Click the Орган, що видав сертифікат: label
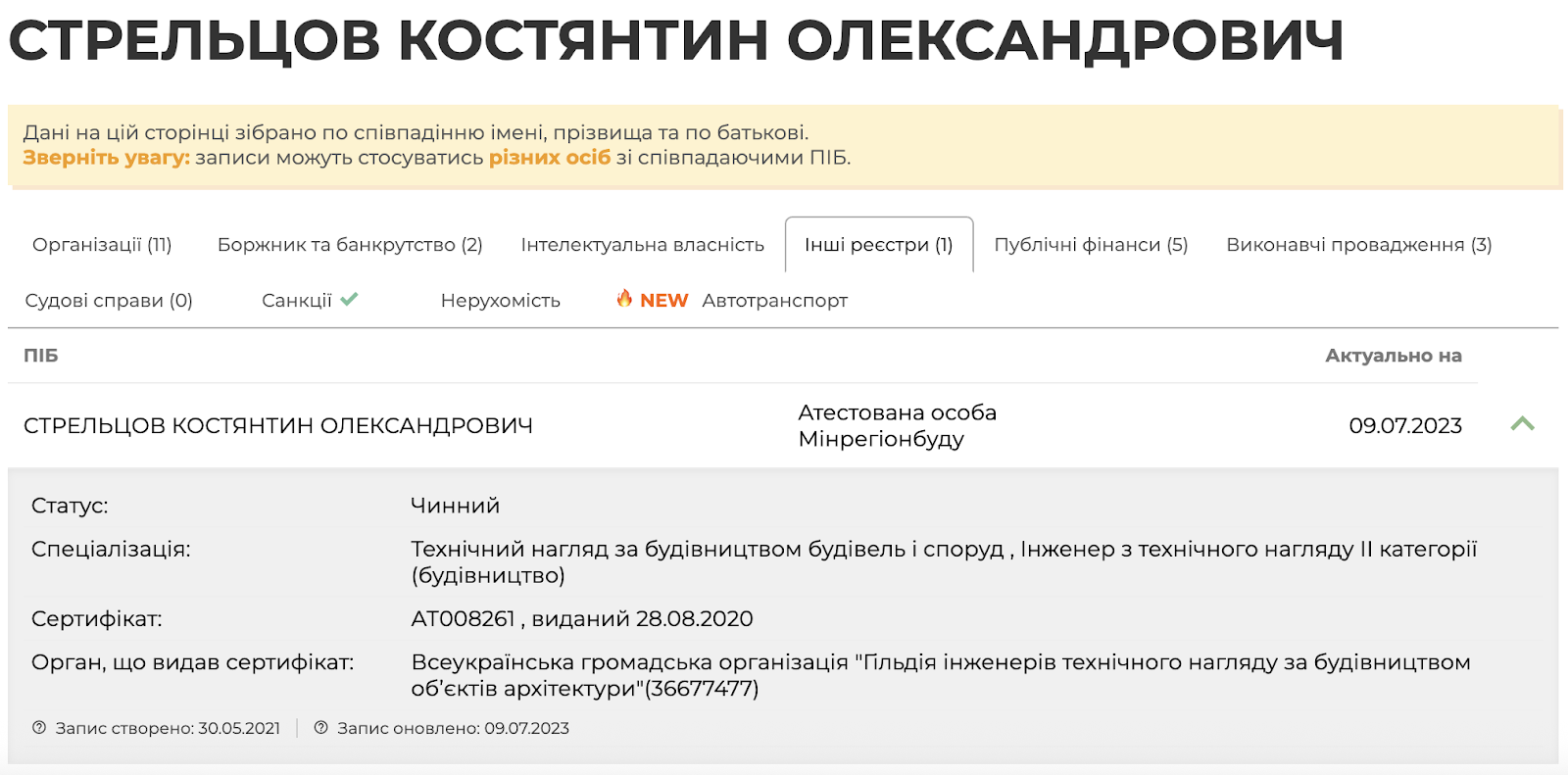Viewport: 1568px width, 775px height. point(193,662)
